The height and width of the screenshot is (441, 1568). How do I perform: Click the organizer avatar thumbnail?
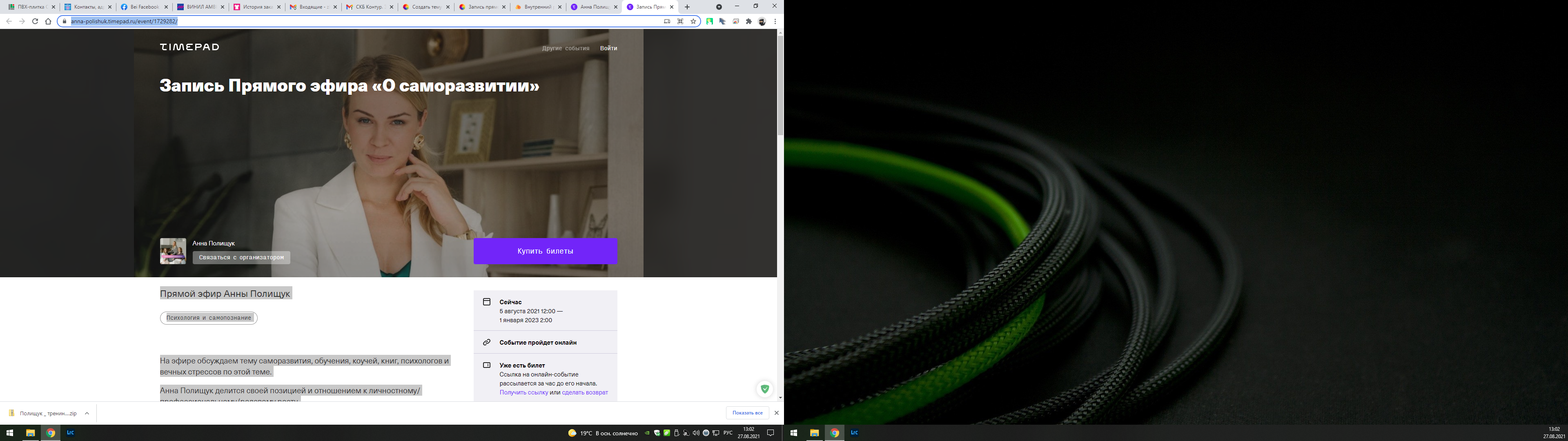pos(173,251)
